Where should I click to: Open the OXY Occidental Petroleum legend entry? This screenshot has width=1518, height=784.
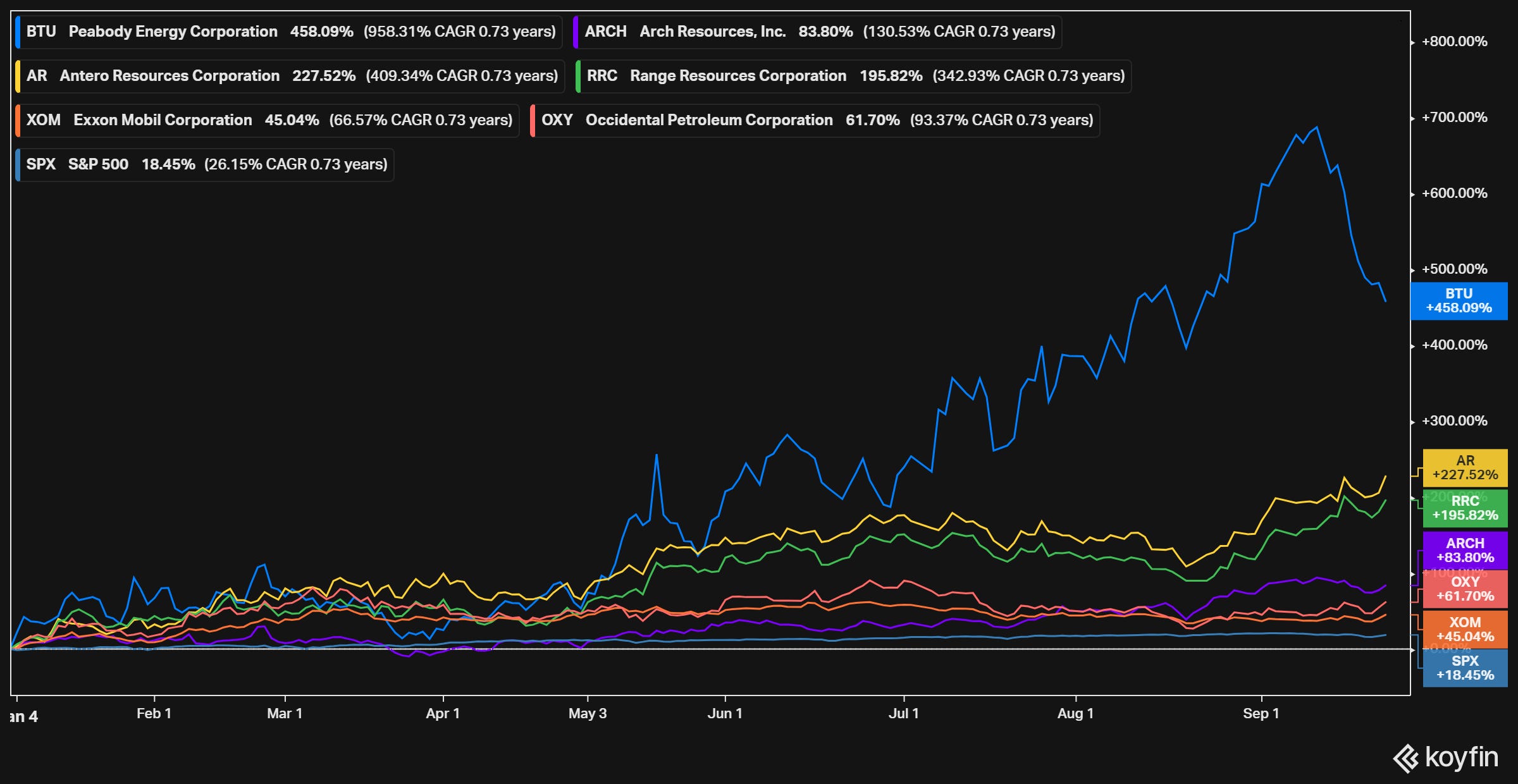pos(815,120)
